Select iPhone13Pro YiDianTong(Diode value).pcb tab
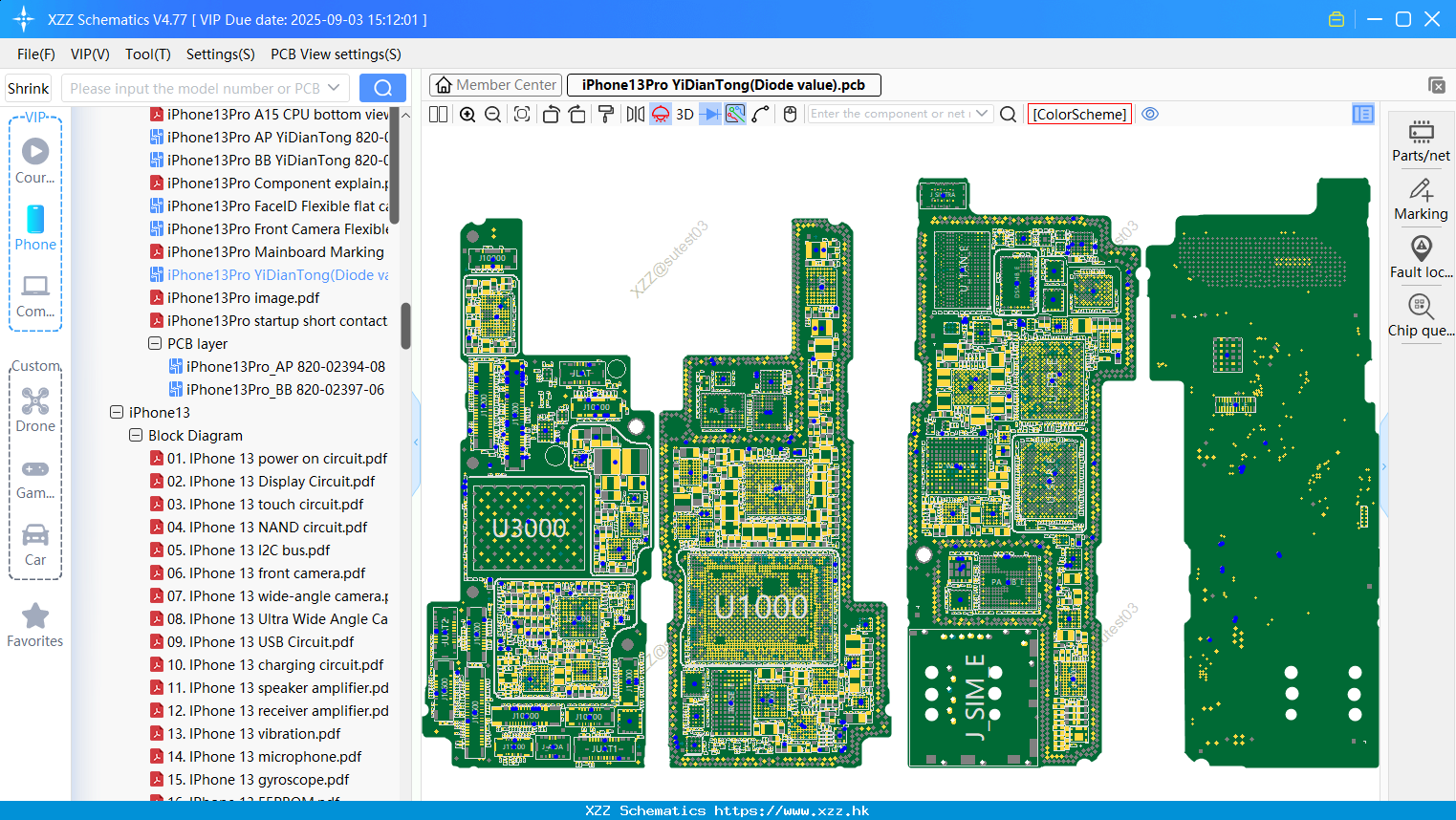The image size is (1456, 820). point(724,85)
